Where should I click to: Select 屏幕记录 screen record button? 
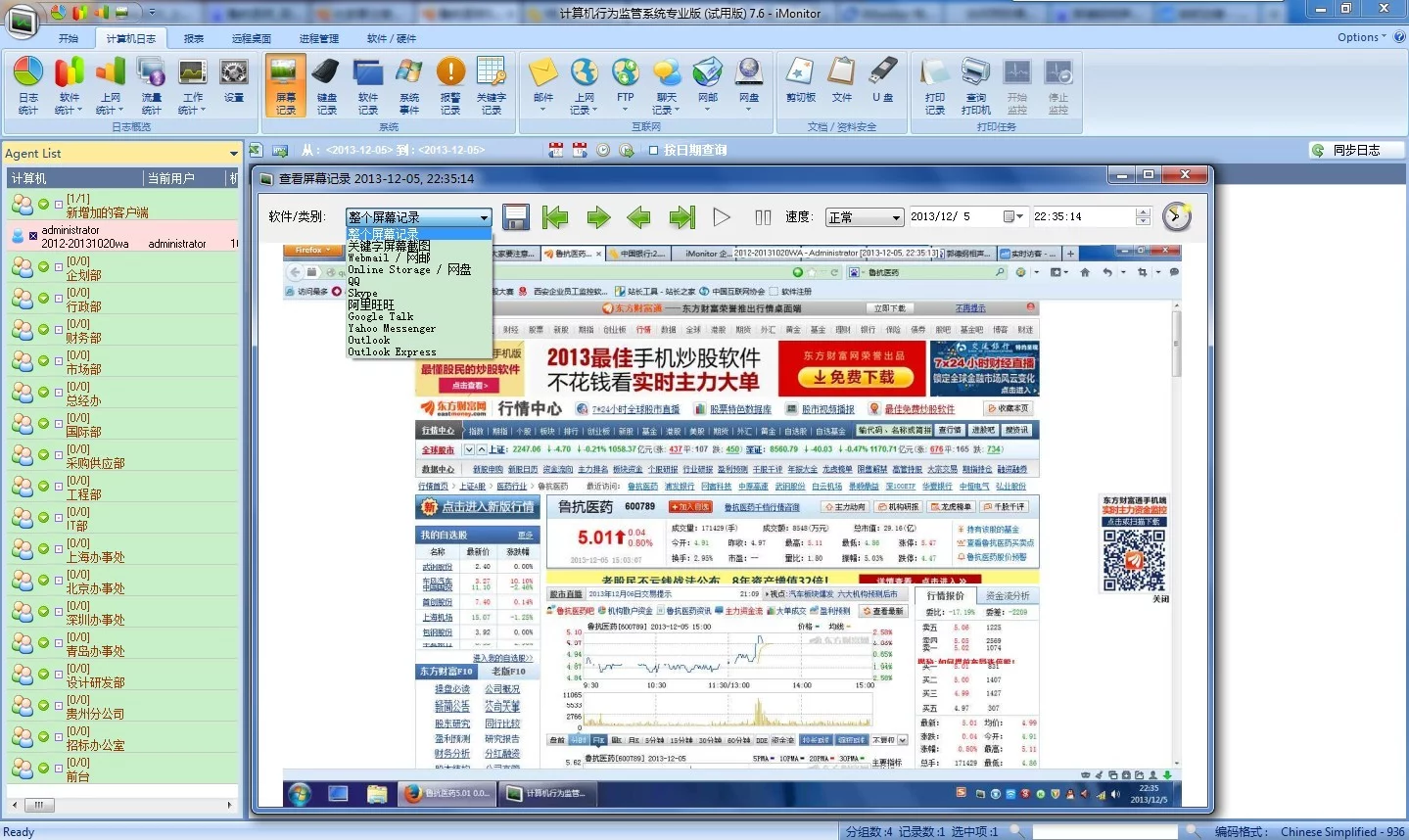(x=285, y=85)
